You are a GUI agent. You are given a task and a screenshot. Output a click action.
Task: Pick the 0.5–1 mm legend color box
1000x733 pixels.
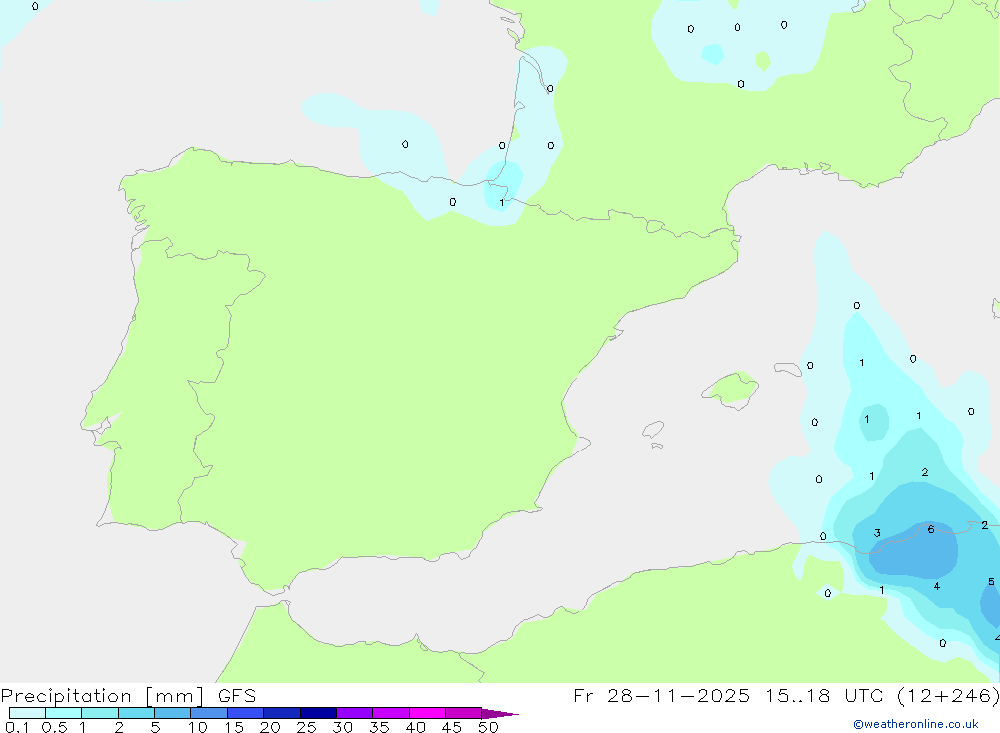click(63, 713)
